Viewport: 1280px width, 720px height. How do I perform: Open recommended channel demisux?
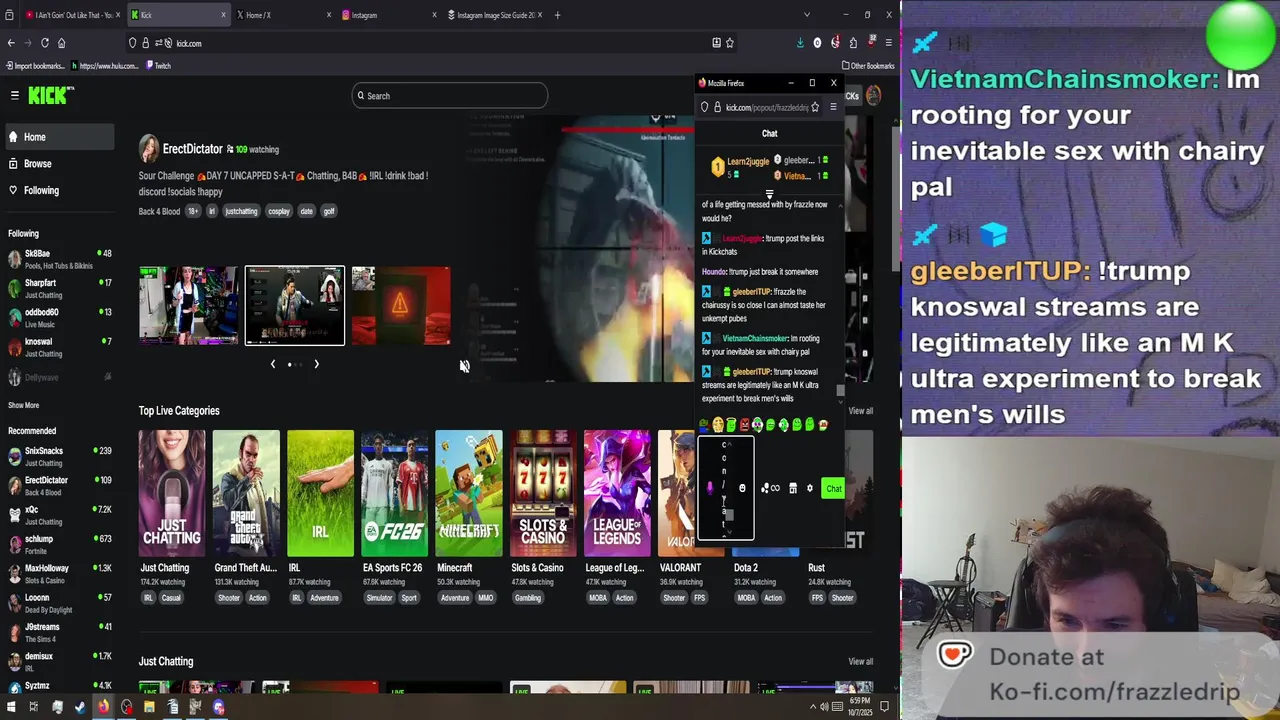[x=60, y=661]
